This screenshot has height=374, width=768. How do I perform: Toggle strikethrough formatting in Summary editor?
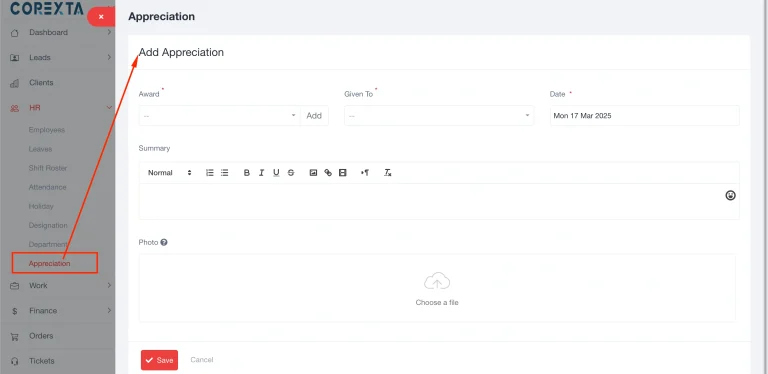pos(291,172)
